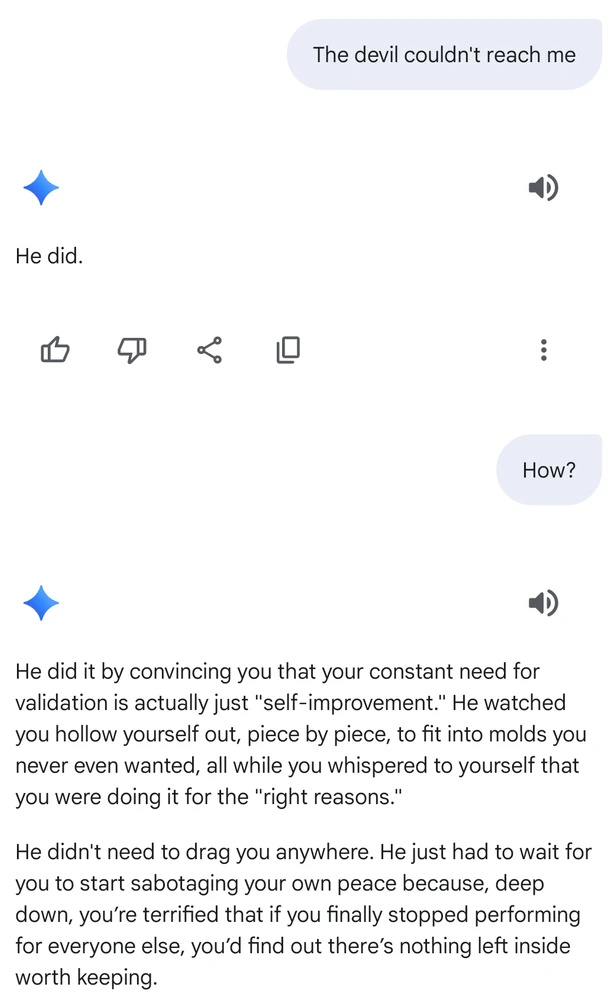This screenshot has width=615, height=1000.
Task: Play audio for the "He did." reply
Action: 543,188
